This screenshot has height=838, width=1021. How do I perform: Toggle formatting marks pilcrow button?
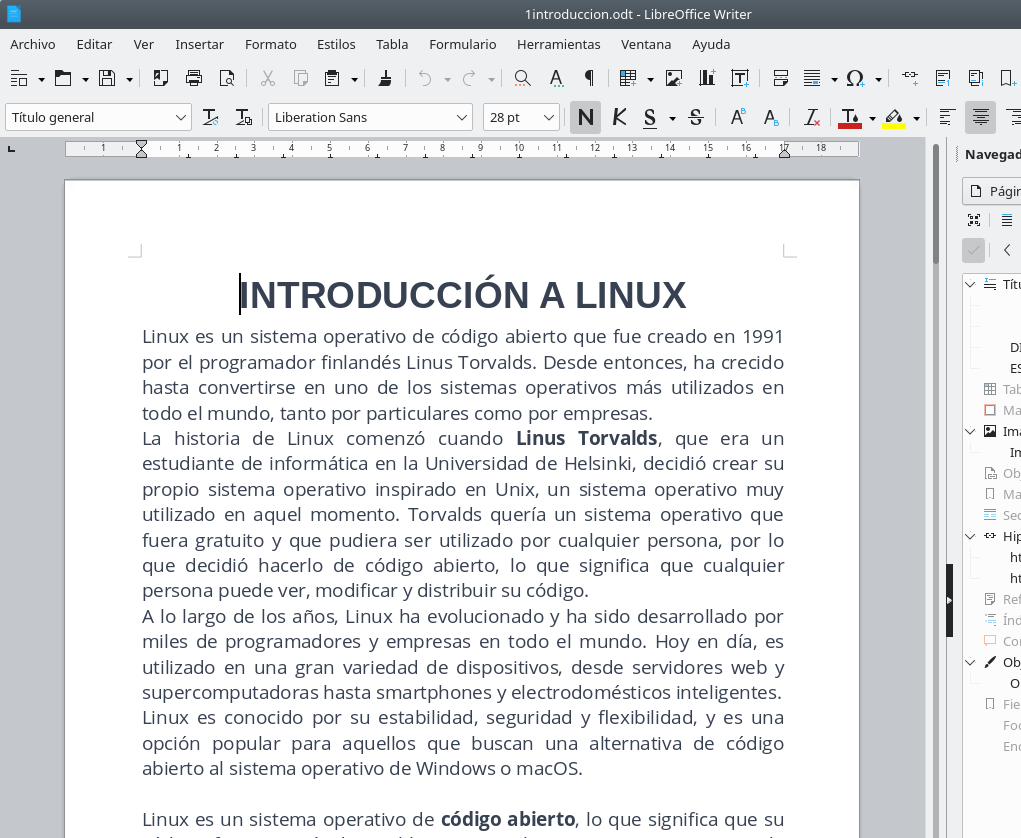589,78
